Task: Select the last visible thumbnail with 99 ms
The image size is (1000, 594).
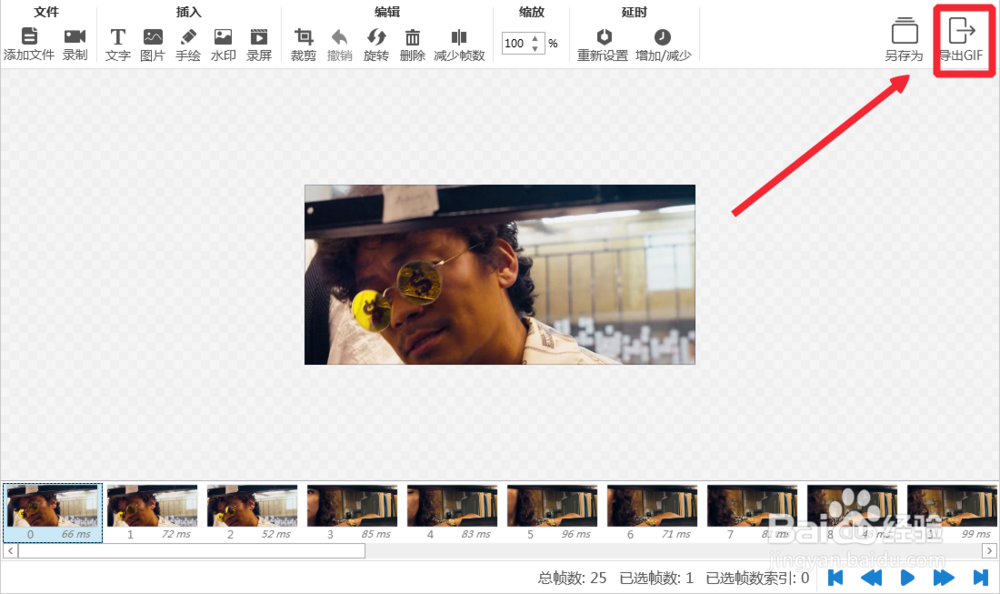Action: point(952,513)
